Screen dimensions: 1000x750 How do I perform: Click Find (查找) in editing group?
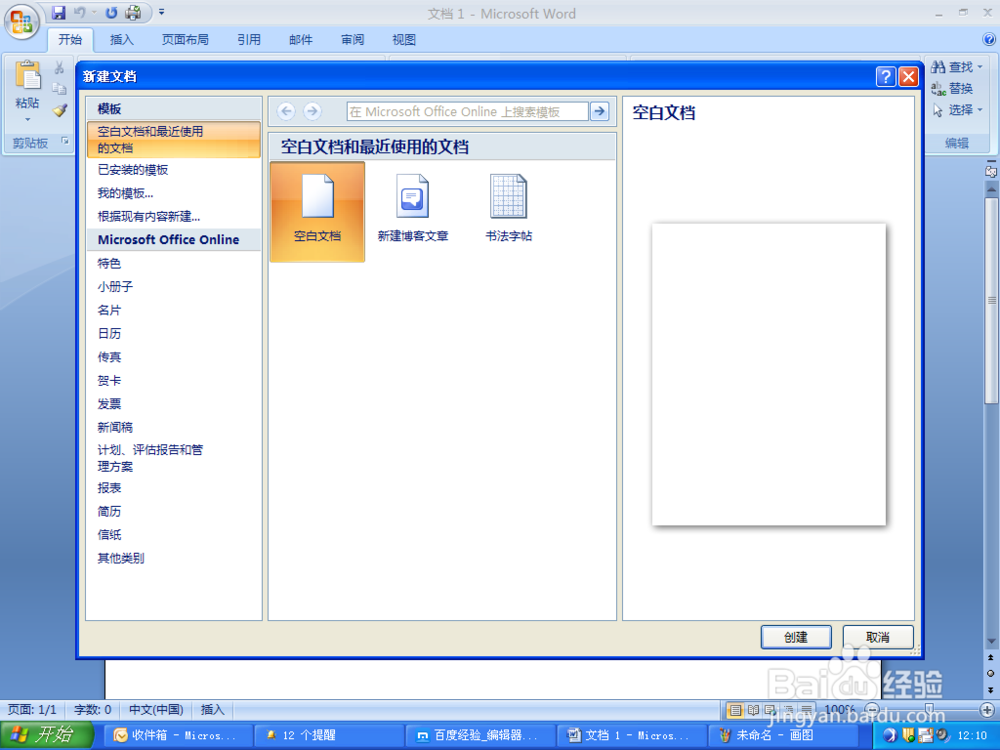coord(952,67)
